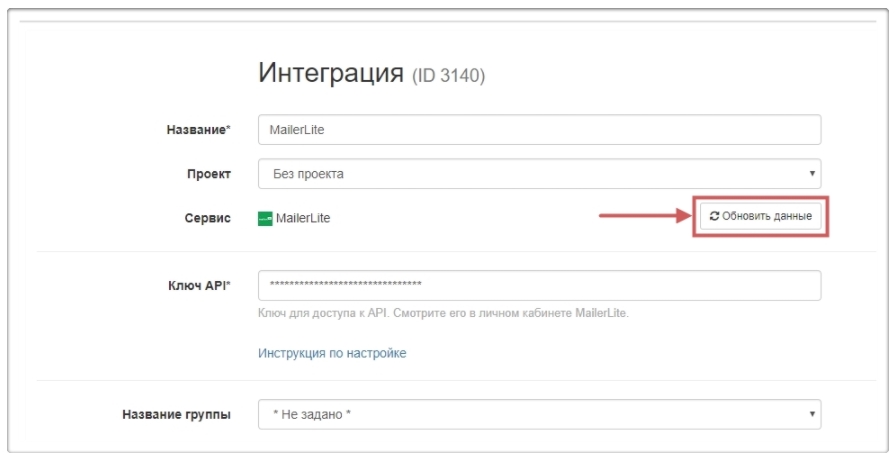895x468 pixels.
Task: Click the (ID 3140) text in heading
Action: (x=448, y=76)
